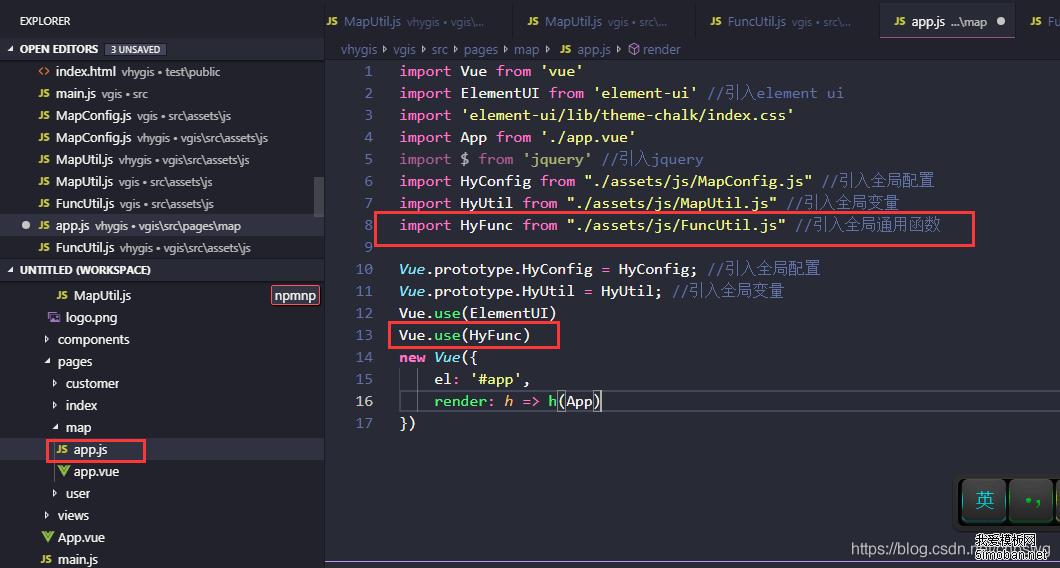The width and height of the screenshot is (1060, 568).
Task: Toggle the 英 input language button
Action: tap(985, 501)
